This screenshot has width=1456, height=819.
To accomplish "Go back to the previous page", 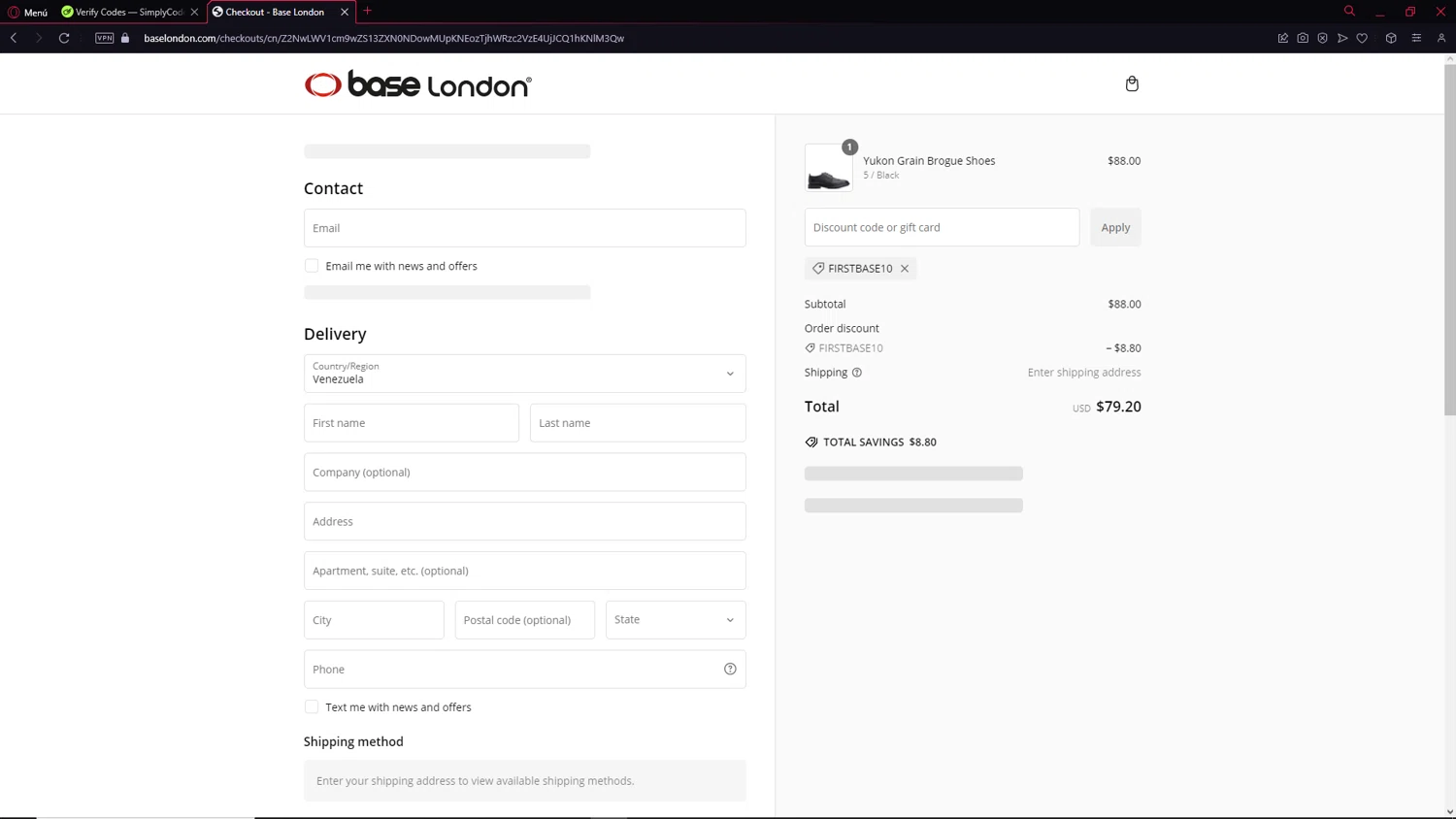I will pyautogui.click(x=14, y=38).
